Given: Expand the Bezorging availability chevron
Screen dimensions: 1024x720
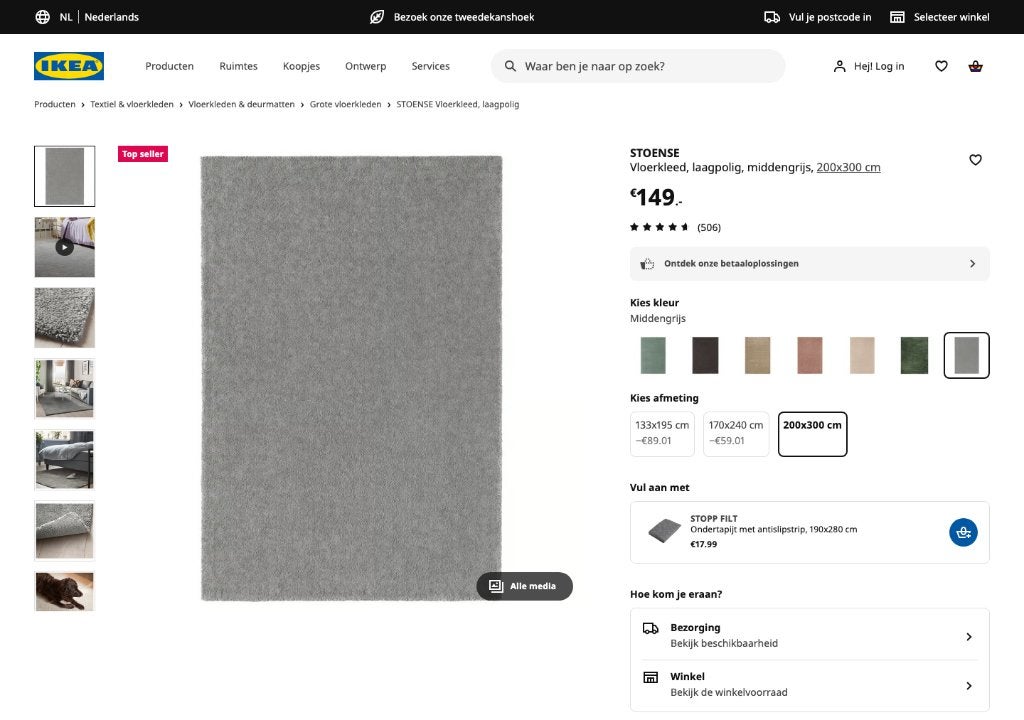Looking at the screenshot, I should 968,636.
